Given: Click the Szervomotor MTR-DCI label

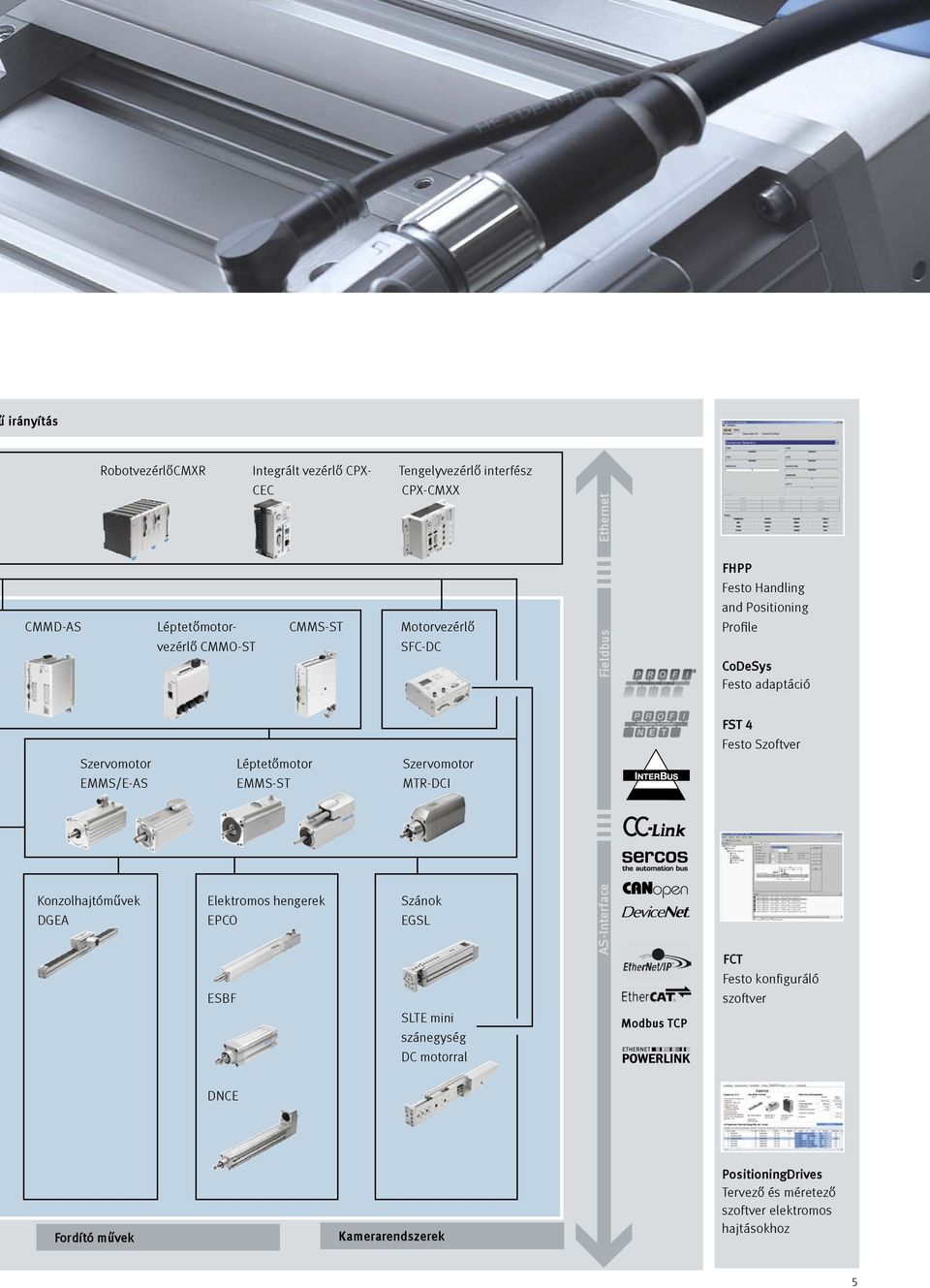Looking at the screenshot, I should (x=438, y=773).
